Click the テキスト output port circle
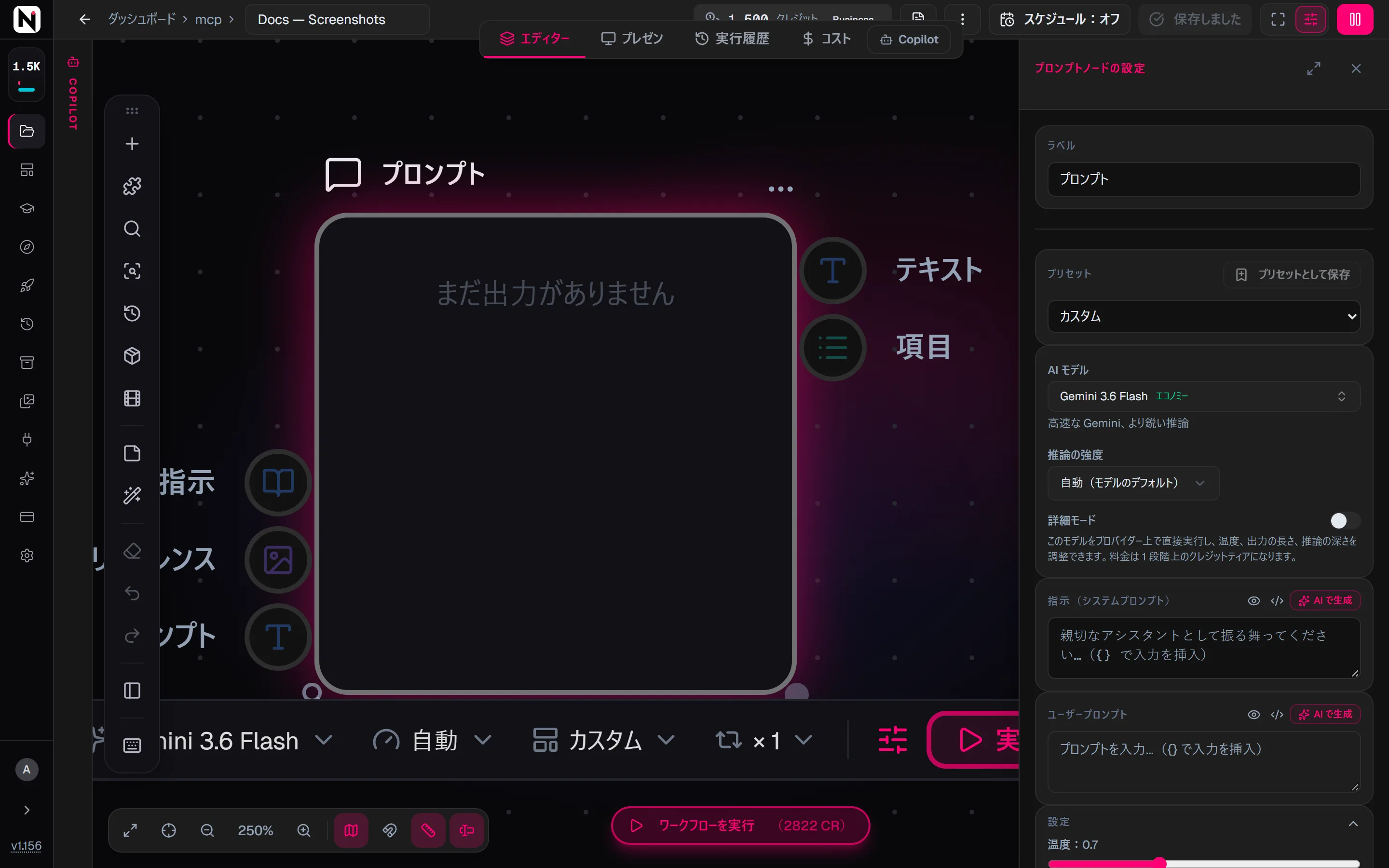Screen dimensions: 1389x868 833,271
